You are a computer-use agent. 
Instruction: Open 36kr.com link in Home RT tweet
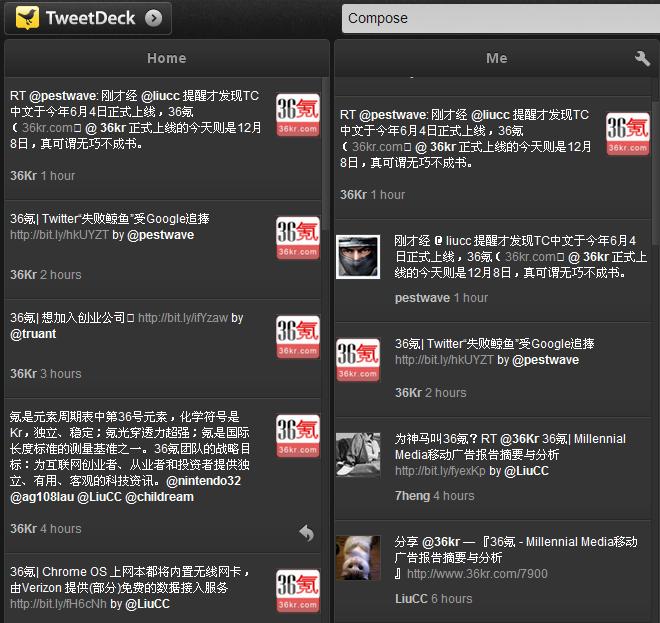(48, 128)
